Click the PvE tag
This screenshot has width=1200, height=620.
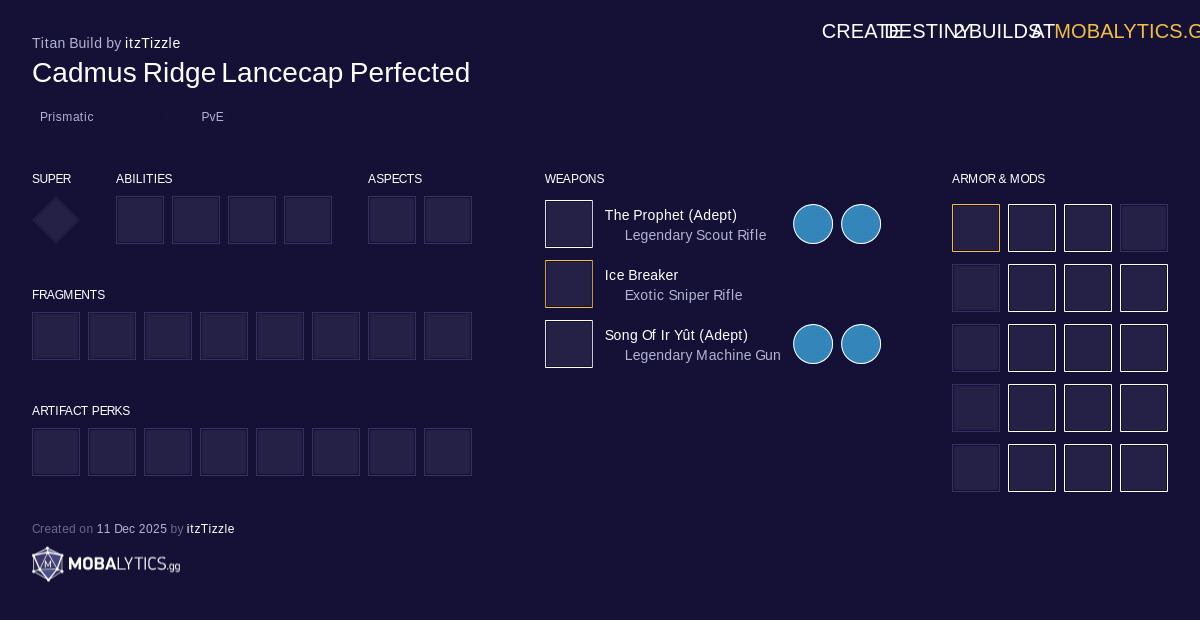point(212,117)
